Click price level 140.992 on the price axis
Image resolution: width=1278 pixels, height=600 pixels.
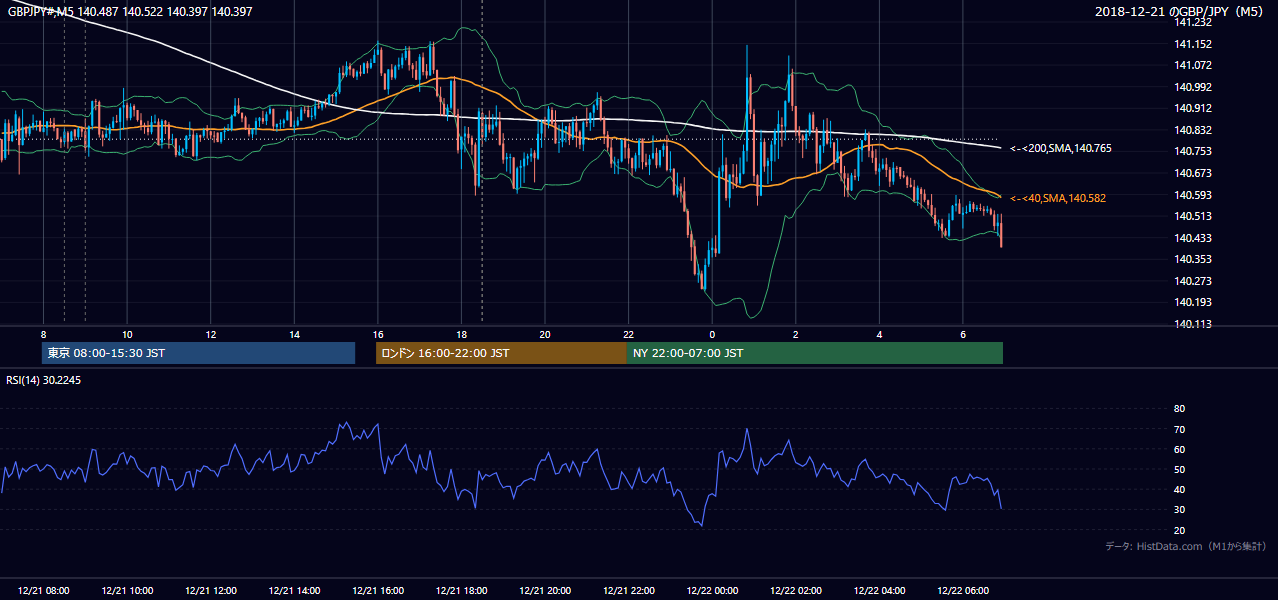(x=1193, y=87)
